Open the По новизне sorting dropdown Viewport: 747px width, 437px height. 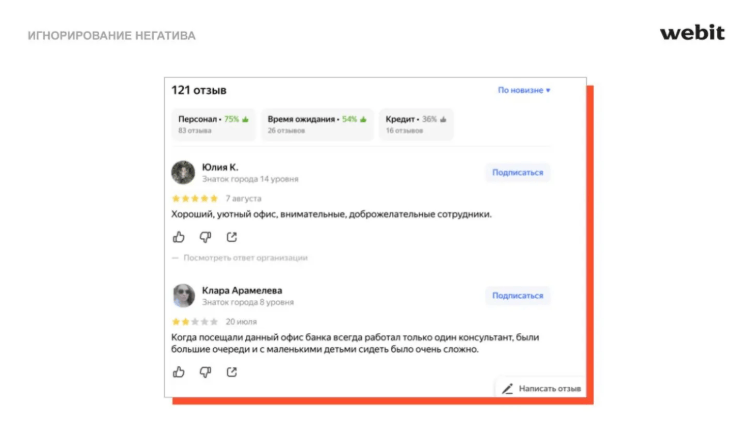(524, 90)
